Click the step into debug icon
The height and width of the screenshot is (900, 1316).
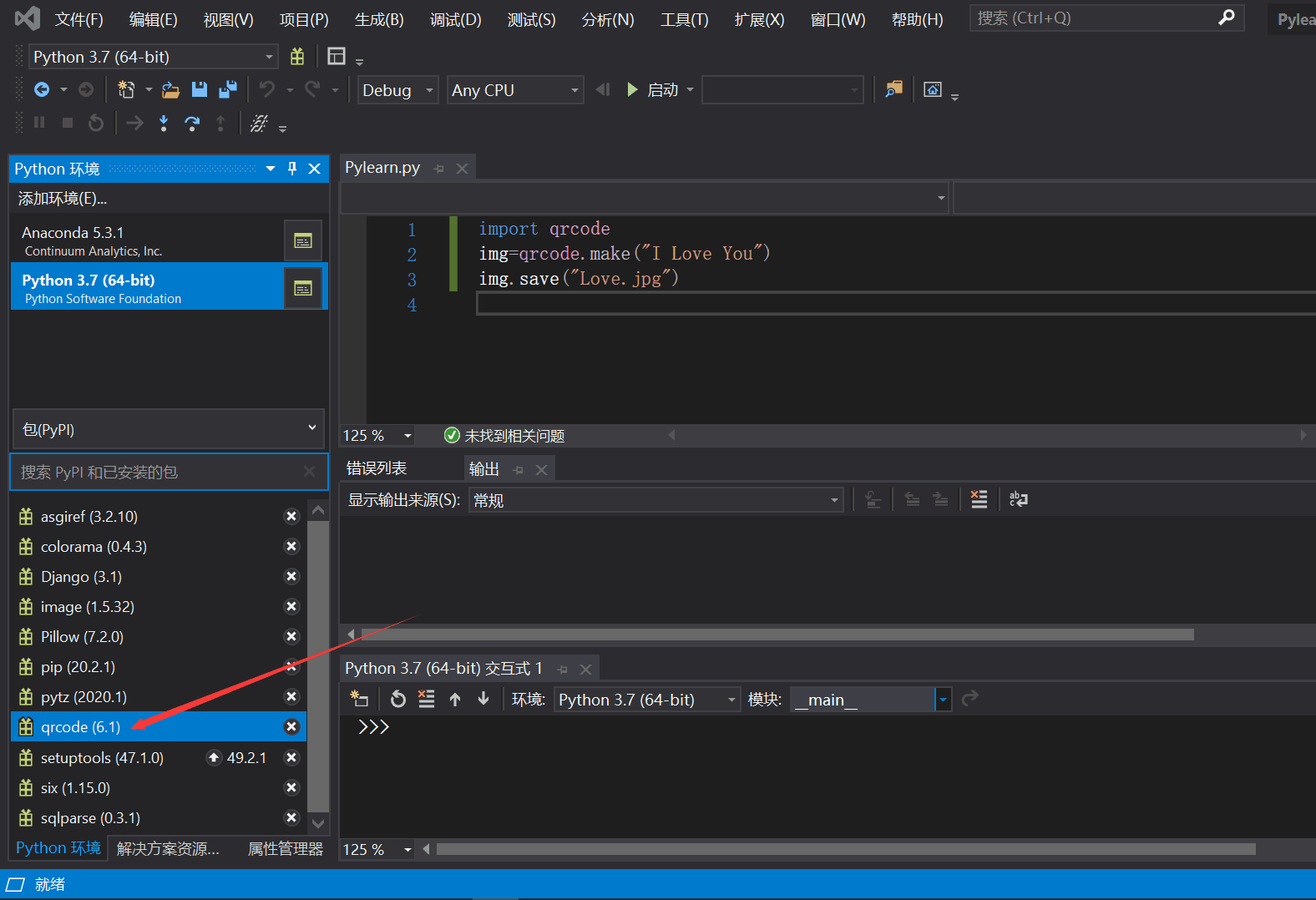tap(164, 124)
